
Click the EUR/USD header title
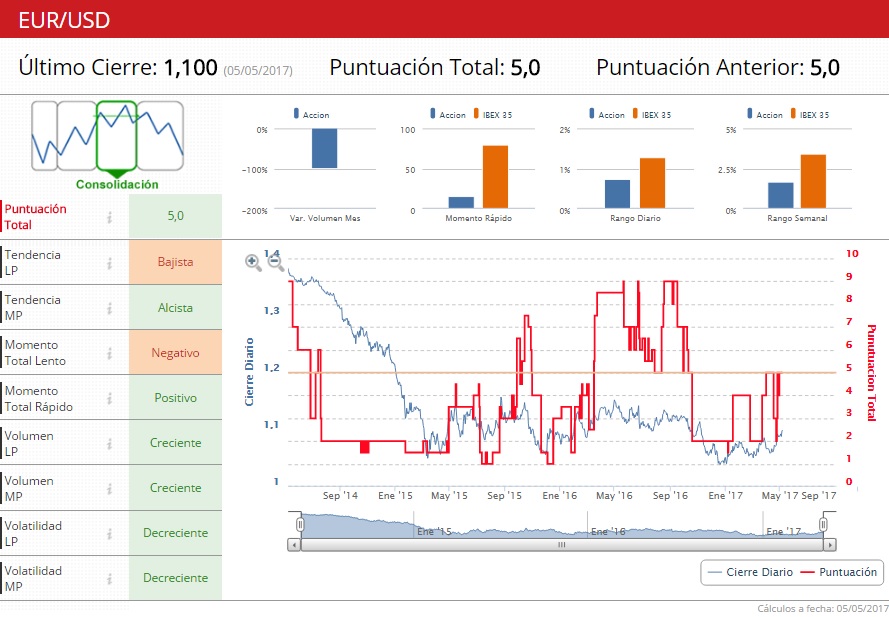[64, 20]
